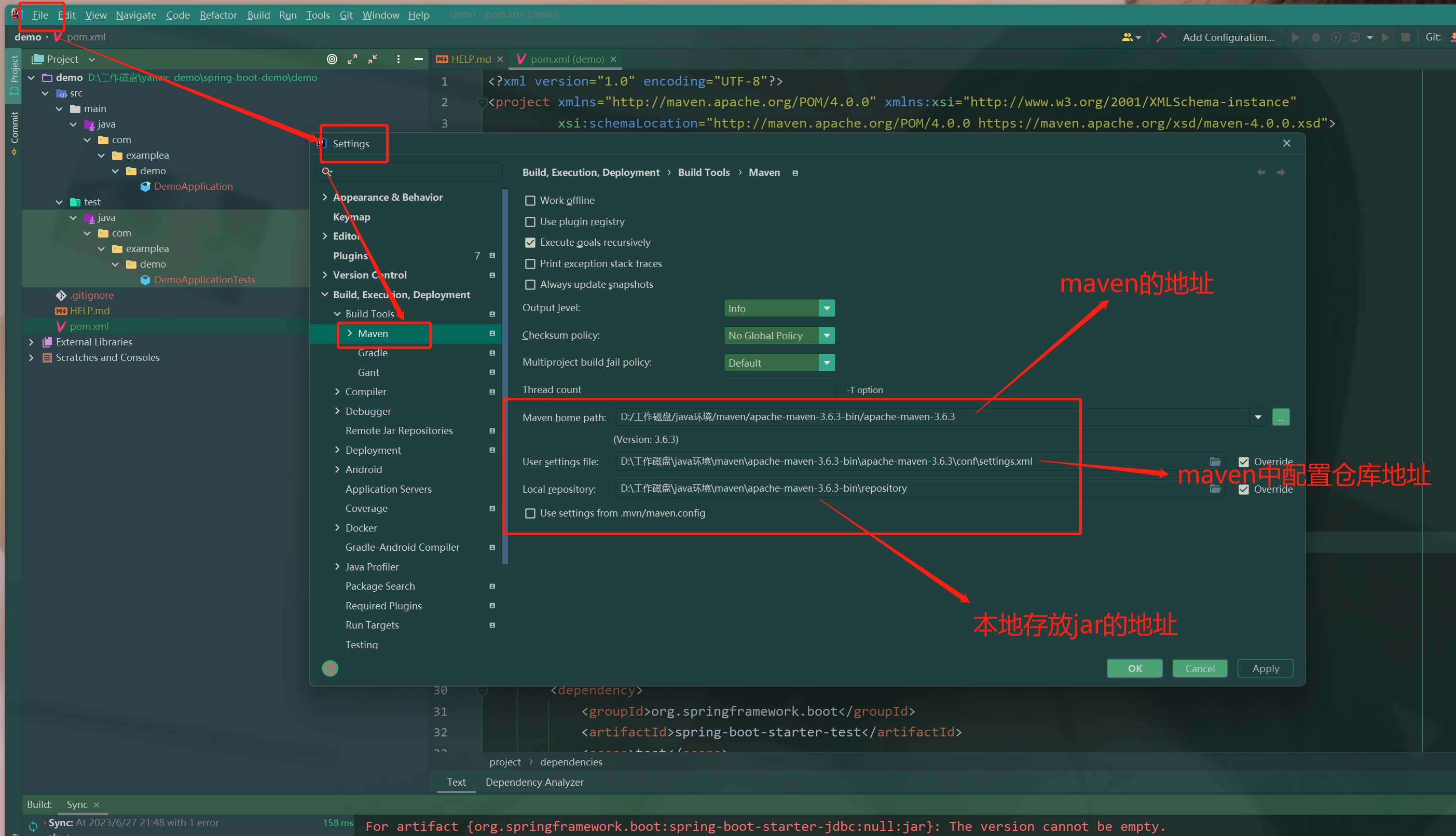
Task: Click the OK button to confirm settings
Action: (1136, 668)
